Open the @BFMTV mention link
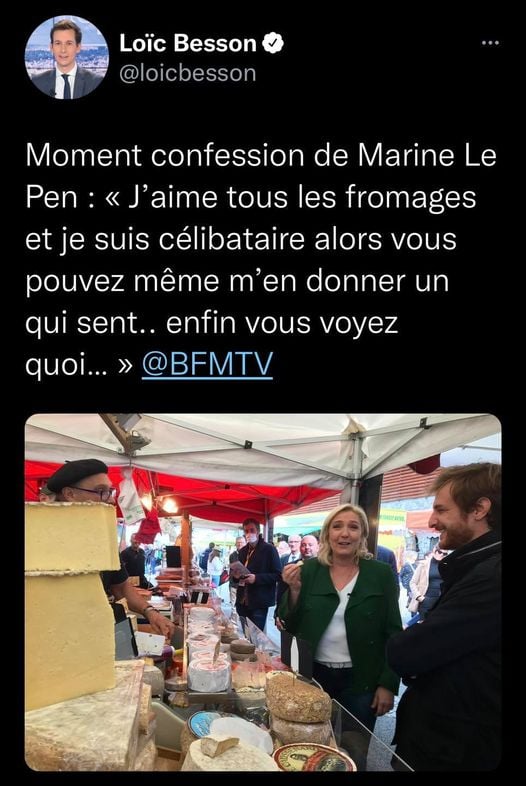This screenshot has height=786, width=526. tap(207, 364)
